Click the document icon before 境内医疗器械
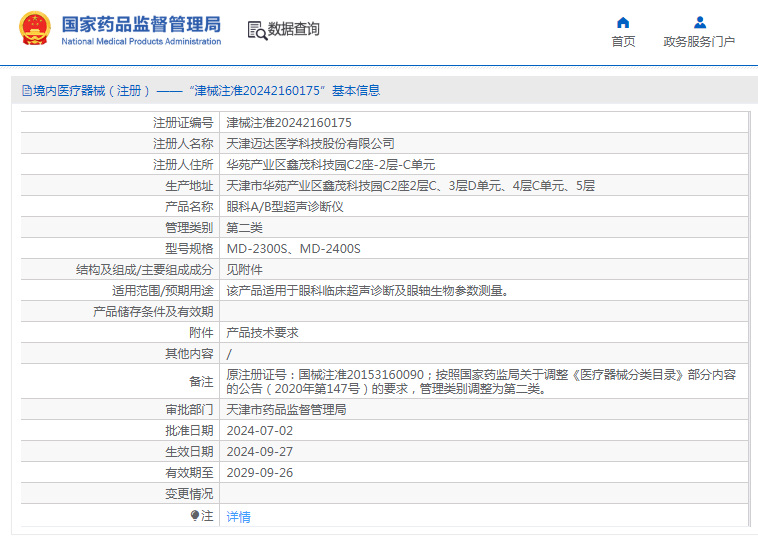This screenshot has height=537, width=758. [27, 90]
